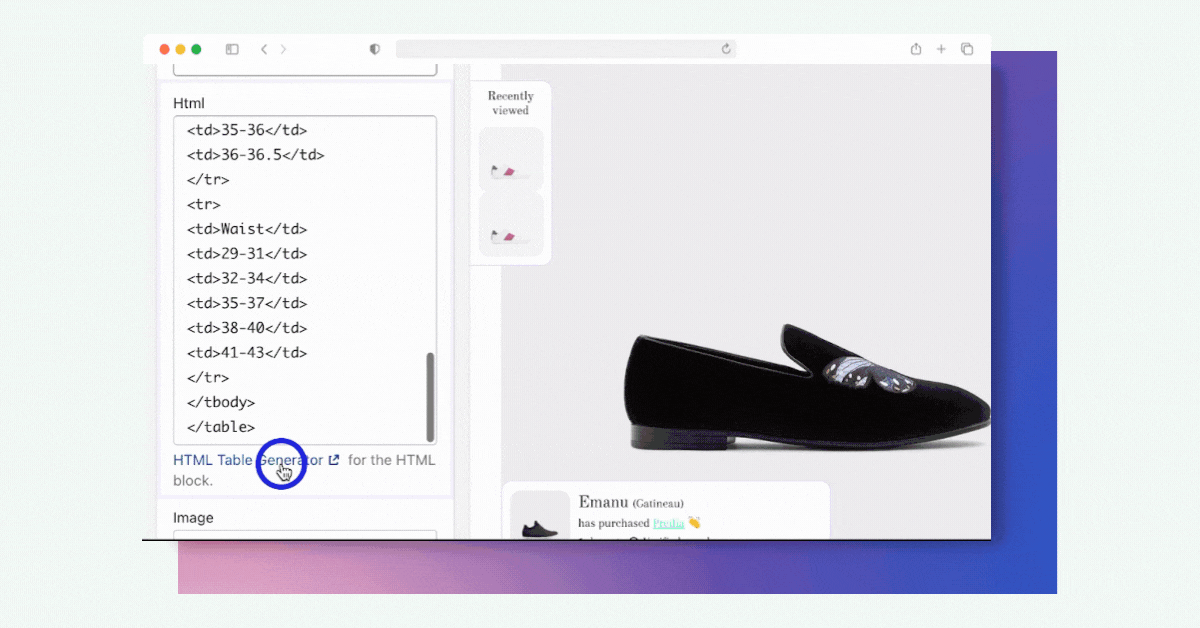This screenshot has width=1200, height=628.
Task: Go back with the browser back arrow
Action: (264, 49)
